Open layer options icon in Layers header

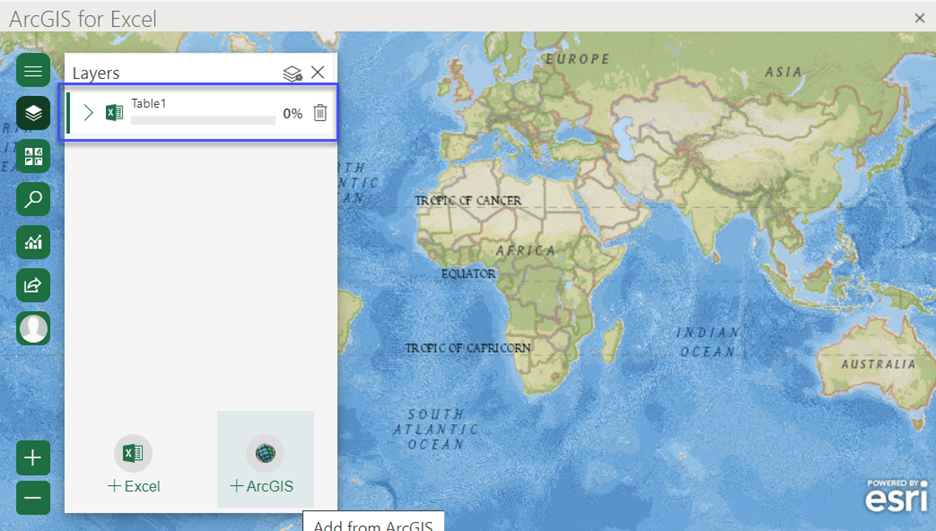tap(292, 73)
